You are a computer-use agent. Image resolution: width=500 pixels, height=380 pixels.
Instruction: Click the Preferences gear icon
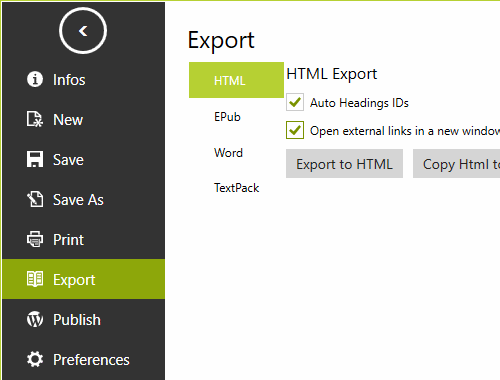click(35, 359)
